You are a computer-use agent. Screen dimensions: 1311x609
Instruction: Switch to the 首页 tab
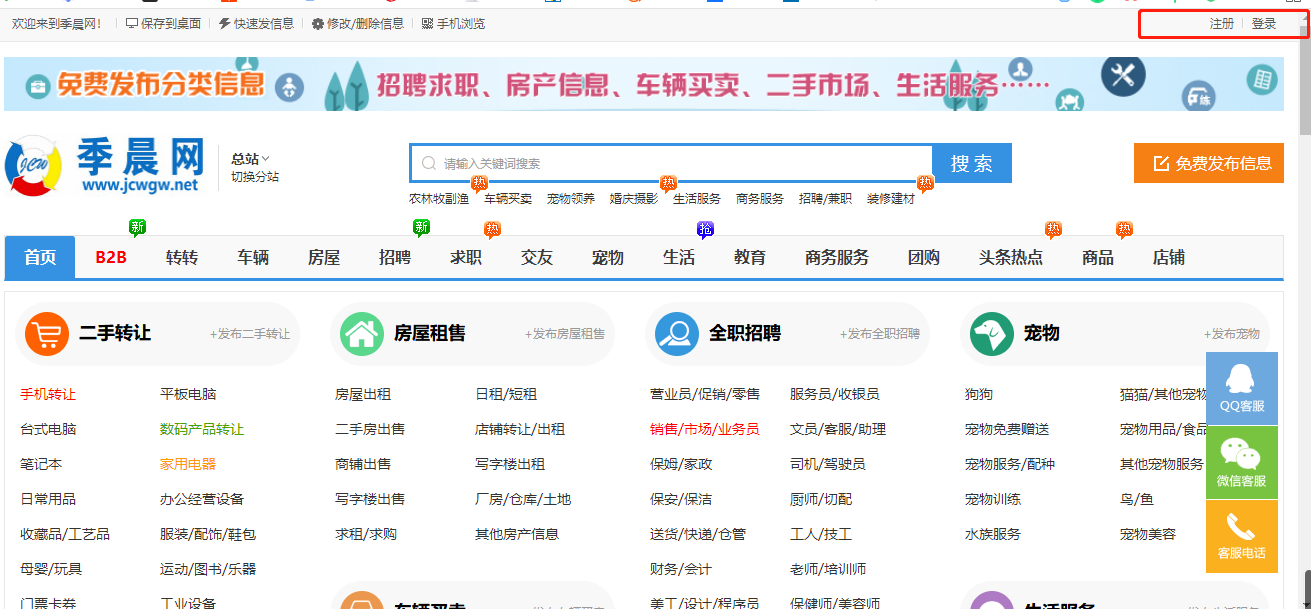pyautogui.click(x=39, y=257)
